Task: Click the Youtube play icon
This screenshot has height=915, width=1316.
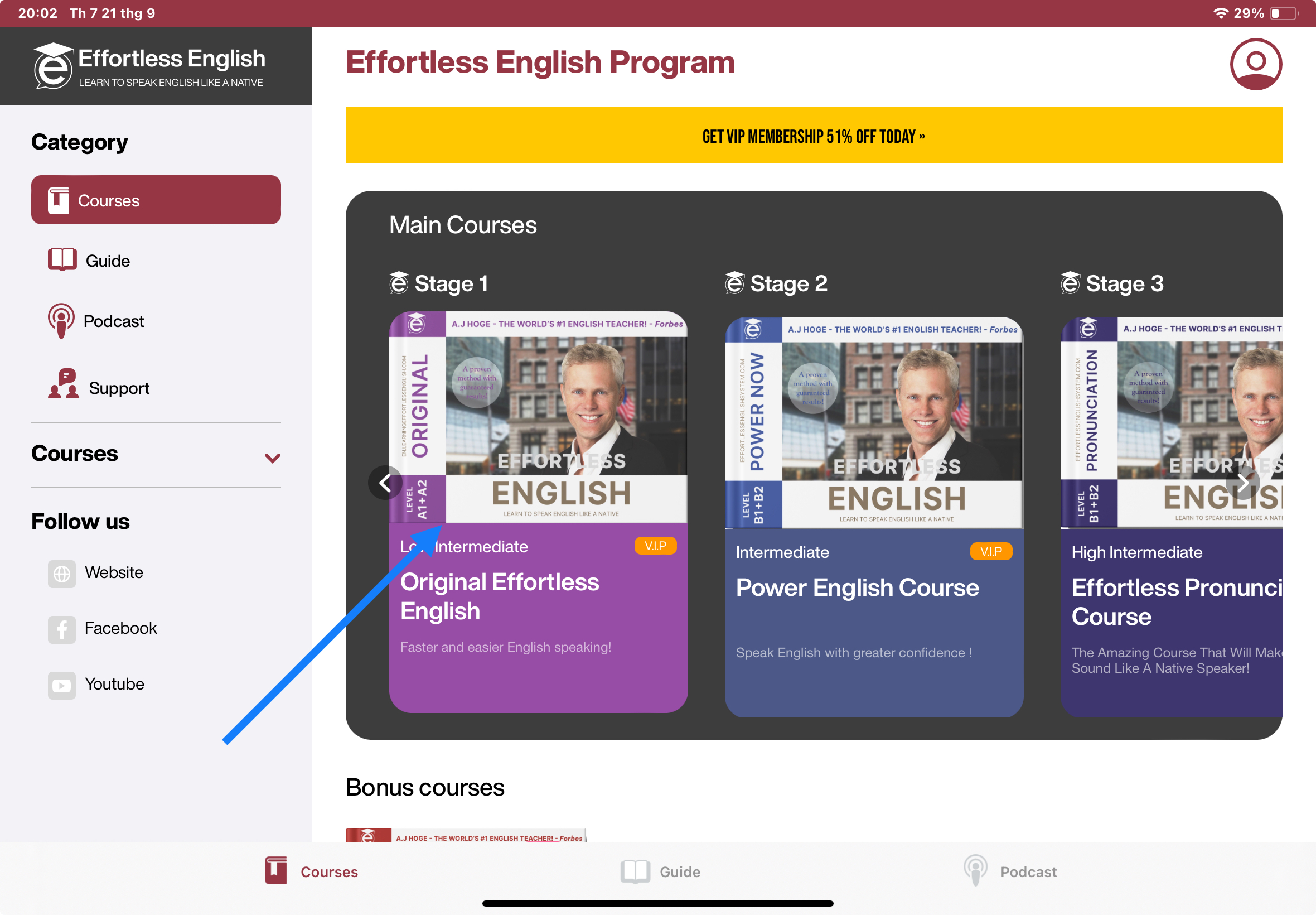Action: 62,685
